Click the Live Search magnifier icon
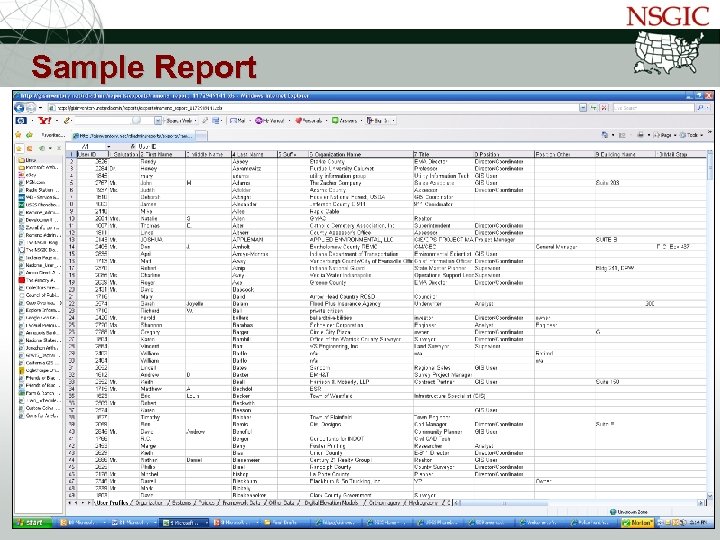Image resolution: width=720 pixels, height=540 pixels. (700, 108)
